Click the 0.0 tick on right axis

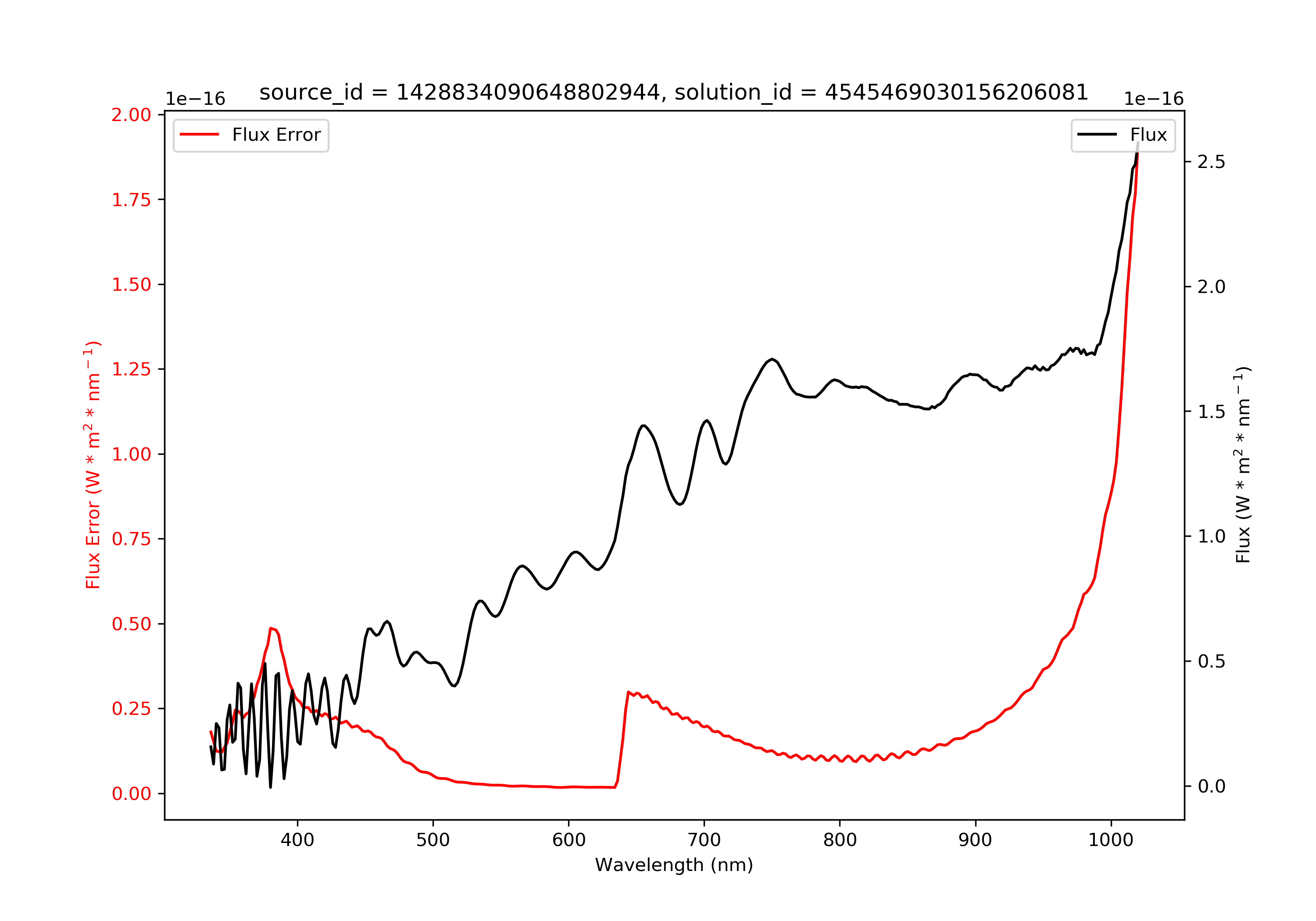[x=1212, y=786]
